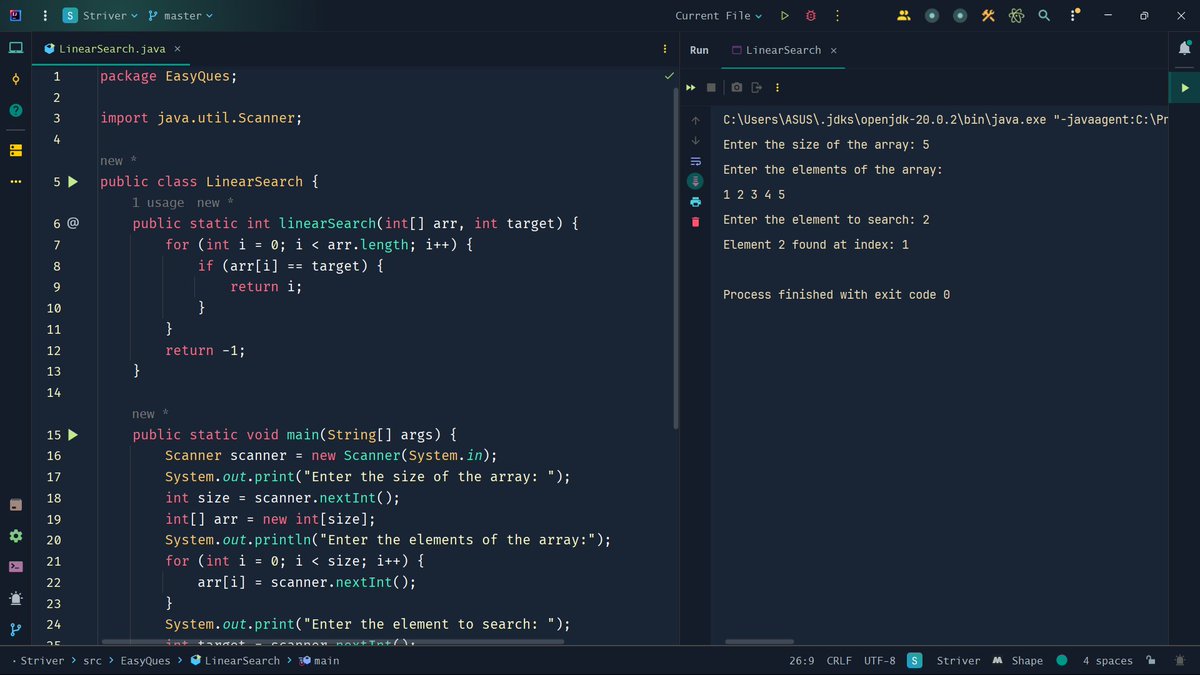Open more run actions vertical dots
The width and height of the screenshot is (1200, 675).
point(837,16)
